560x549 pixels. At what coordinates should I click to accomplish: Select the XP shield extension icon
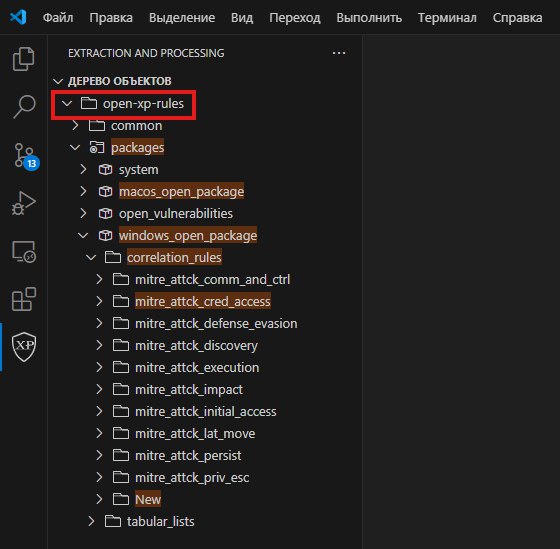click(x=24, y=346)
